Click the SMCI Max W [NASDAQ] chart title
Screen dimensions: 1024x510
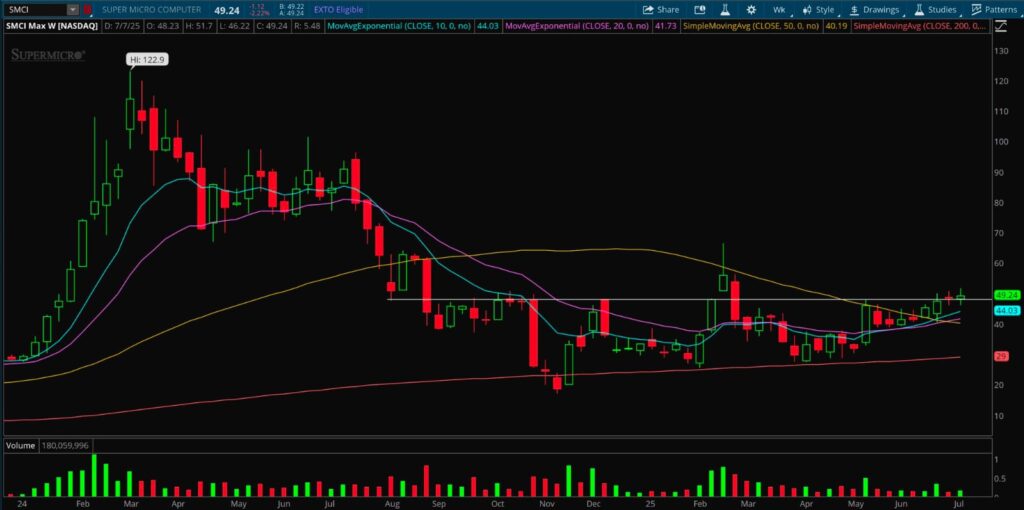click(52, 26)
